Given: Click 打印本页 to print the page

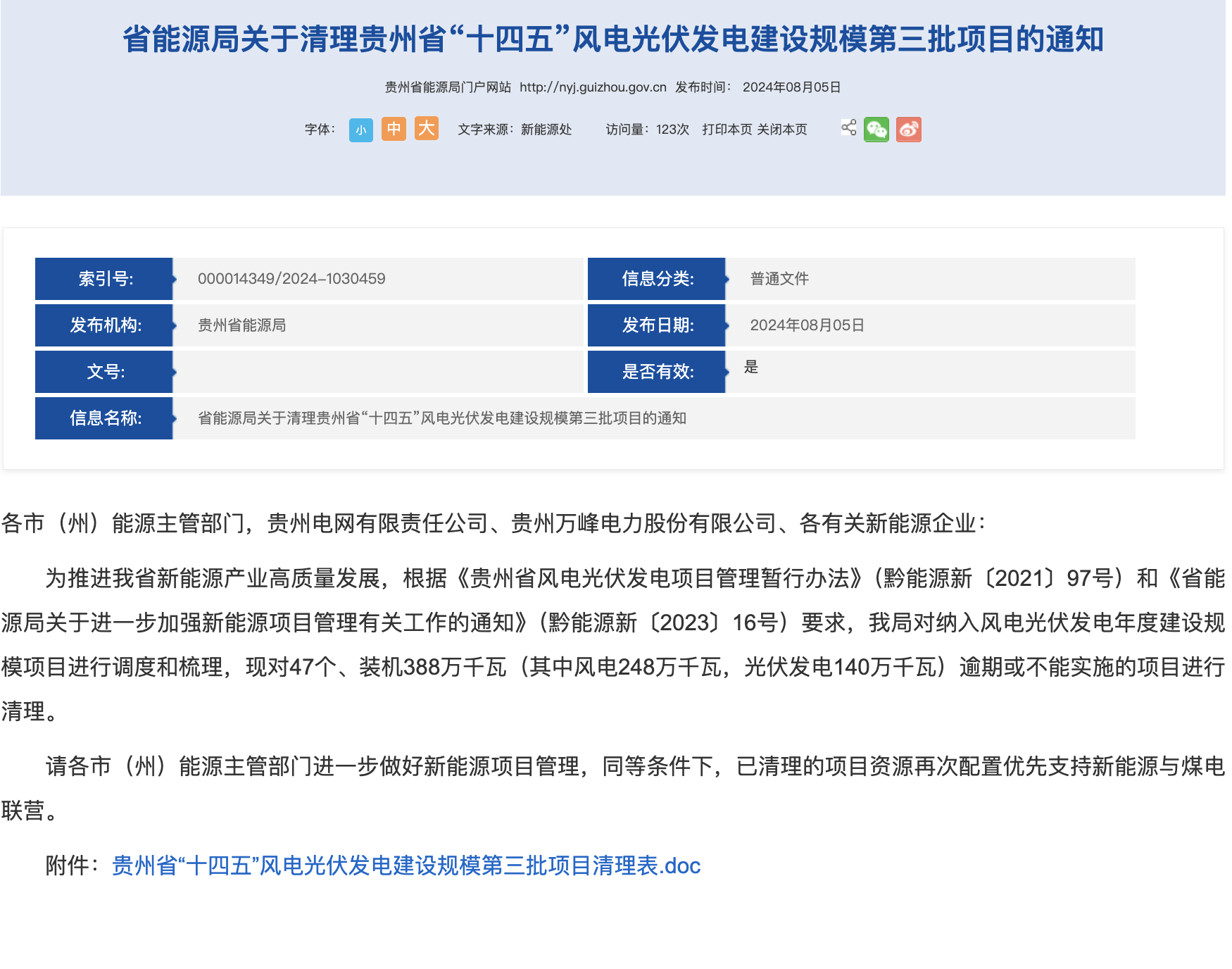Looking at the screenshot, I should point(727,130).
